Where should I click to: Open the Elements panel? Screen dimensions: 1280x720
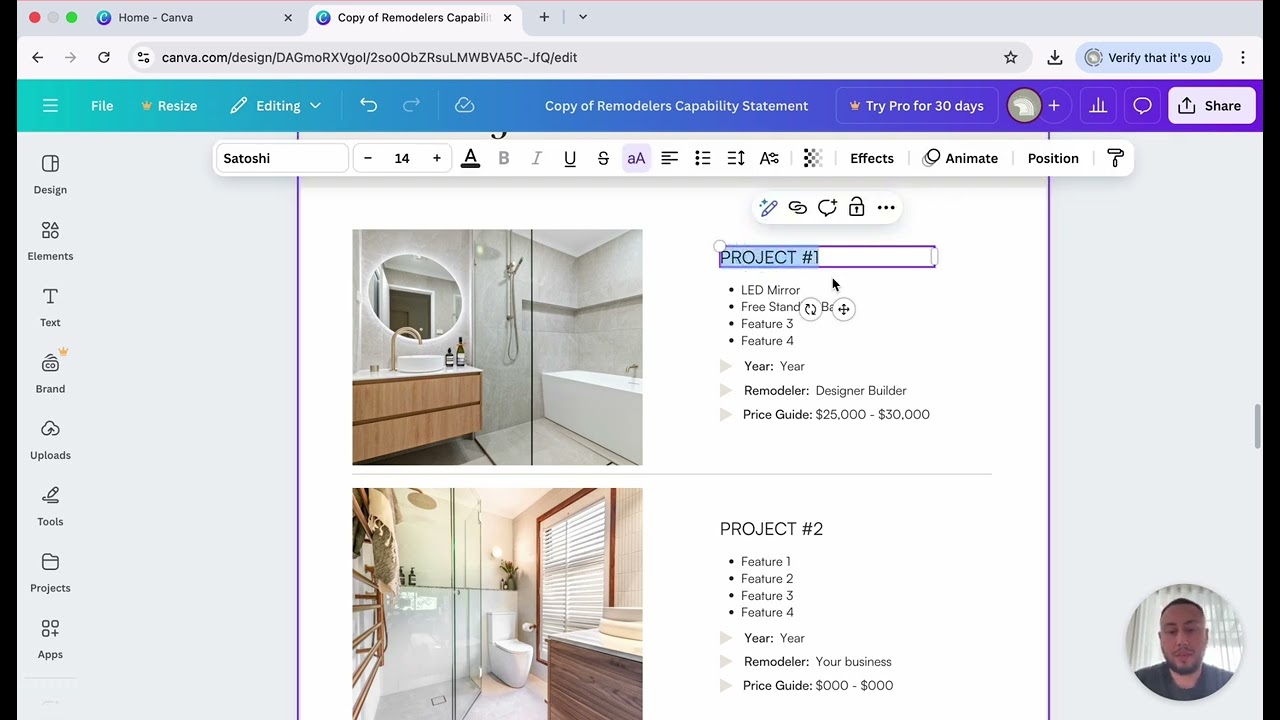[50, 241]
